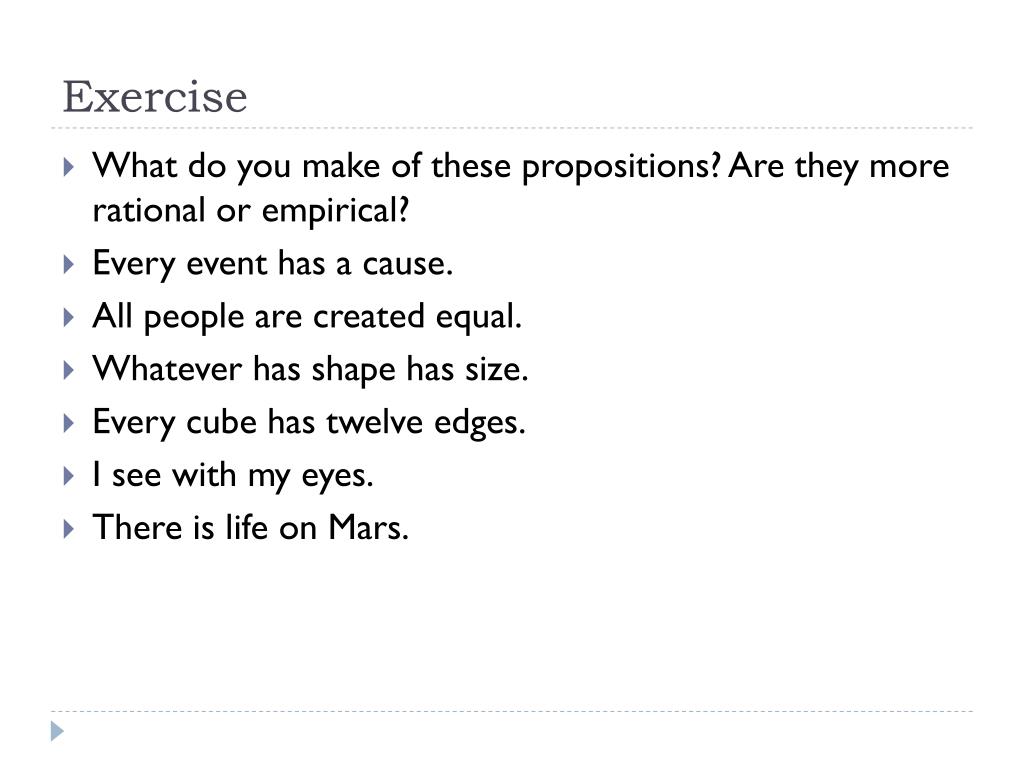This screenshot has width=1024, height=768.
Task: Click the word 'propositions?' in the first bullet
Action: tap(620, 167)
